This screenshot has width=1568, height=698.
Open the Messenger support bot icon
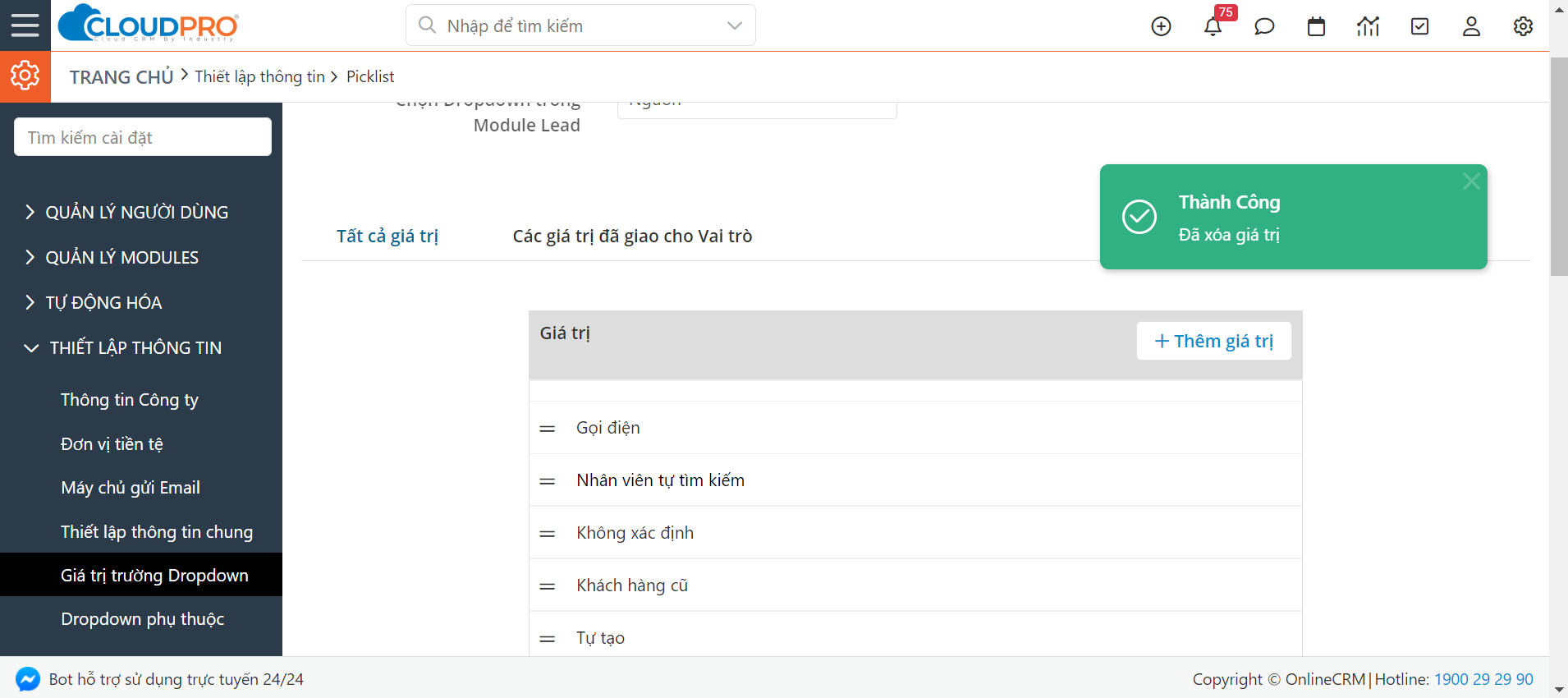tap(28, 679)
